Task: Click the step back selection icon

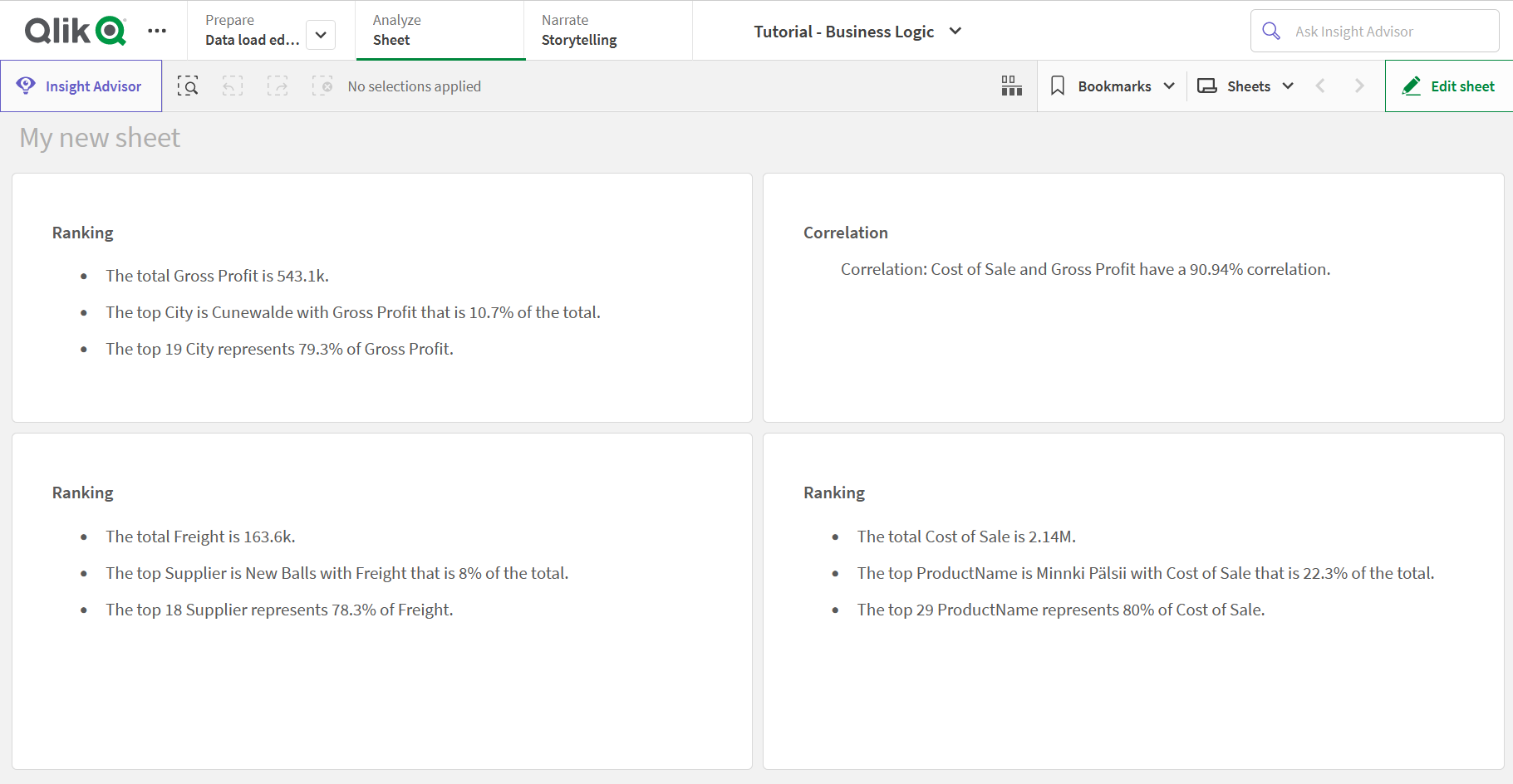Action: point(233,86)
